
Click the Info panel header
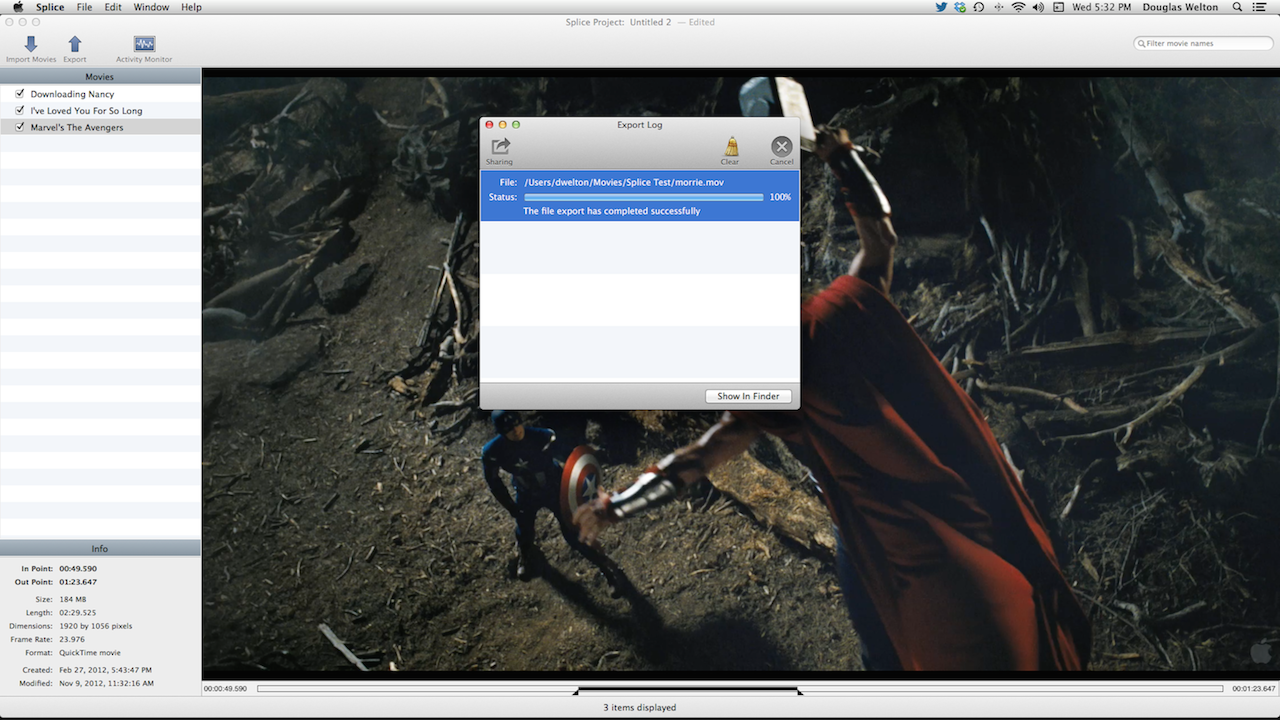coord(100,548)
